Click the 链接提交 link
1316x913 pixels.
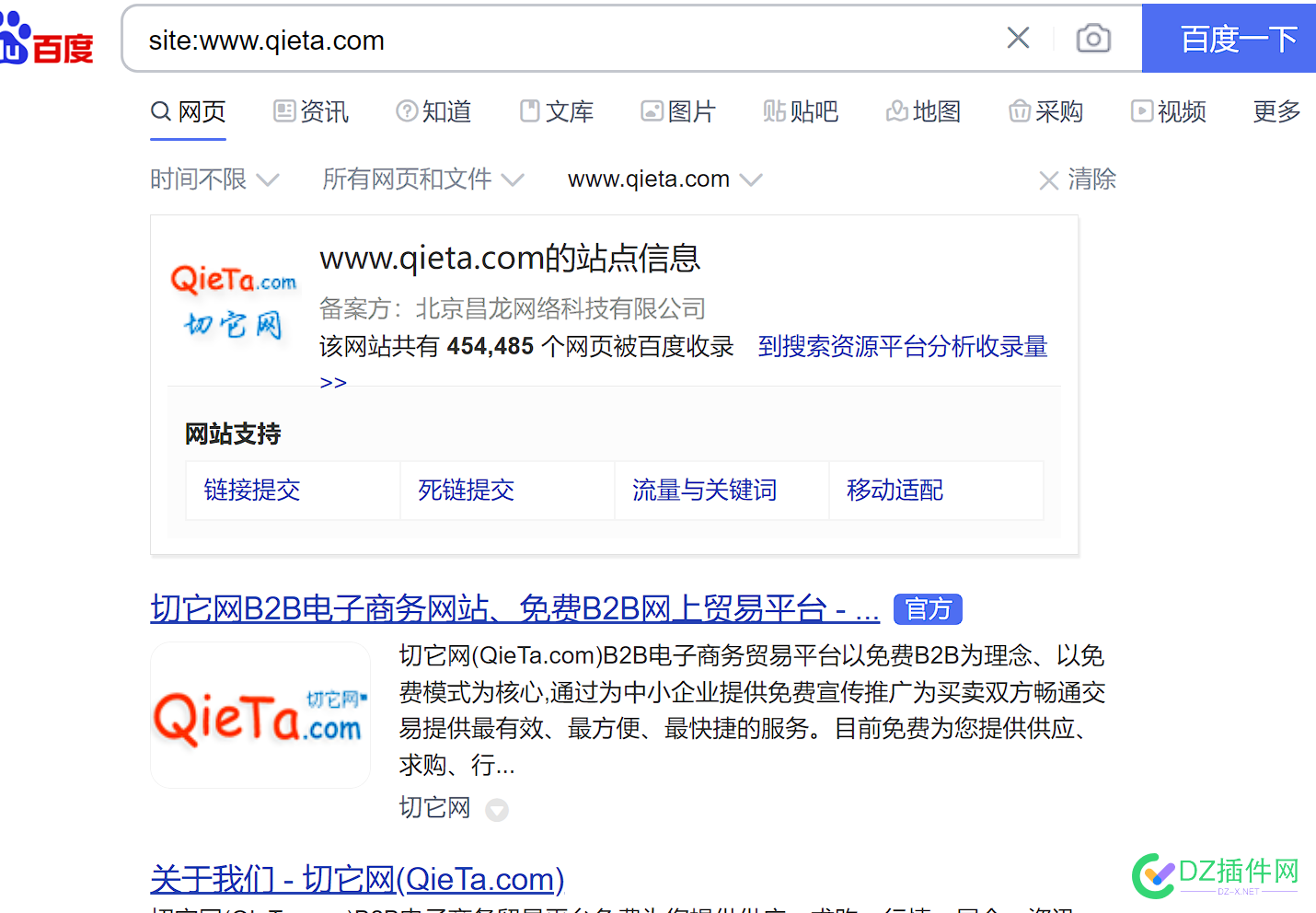(252, 490)
